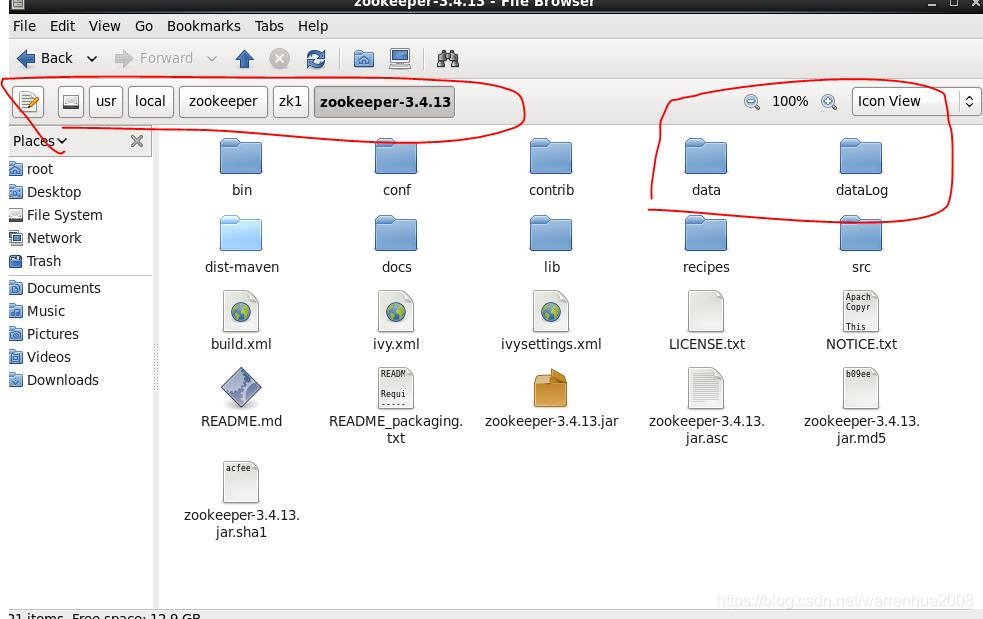Viewport: 983px width, 619px height.
Task: Navigate to the usr path button
Action: [x=106, y=101]
